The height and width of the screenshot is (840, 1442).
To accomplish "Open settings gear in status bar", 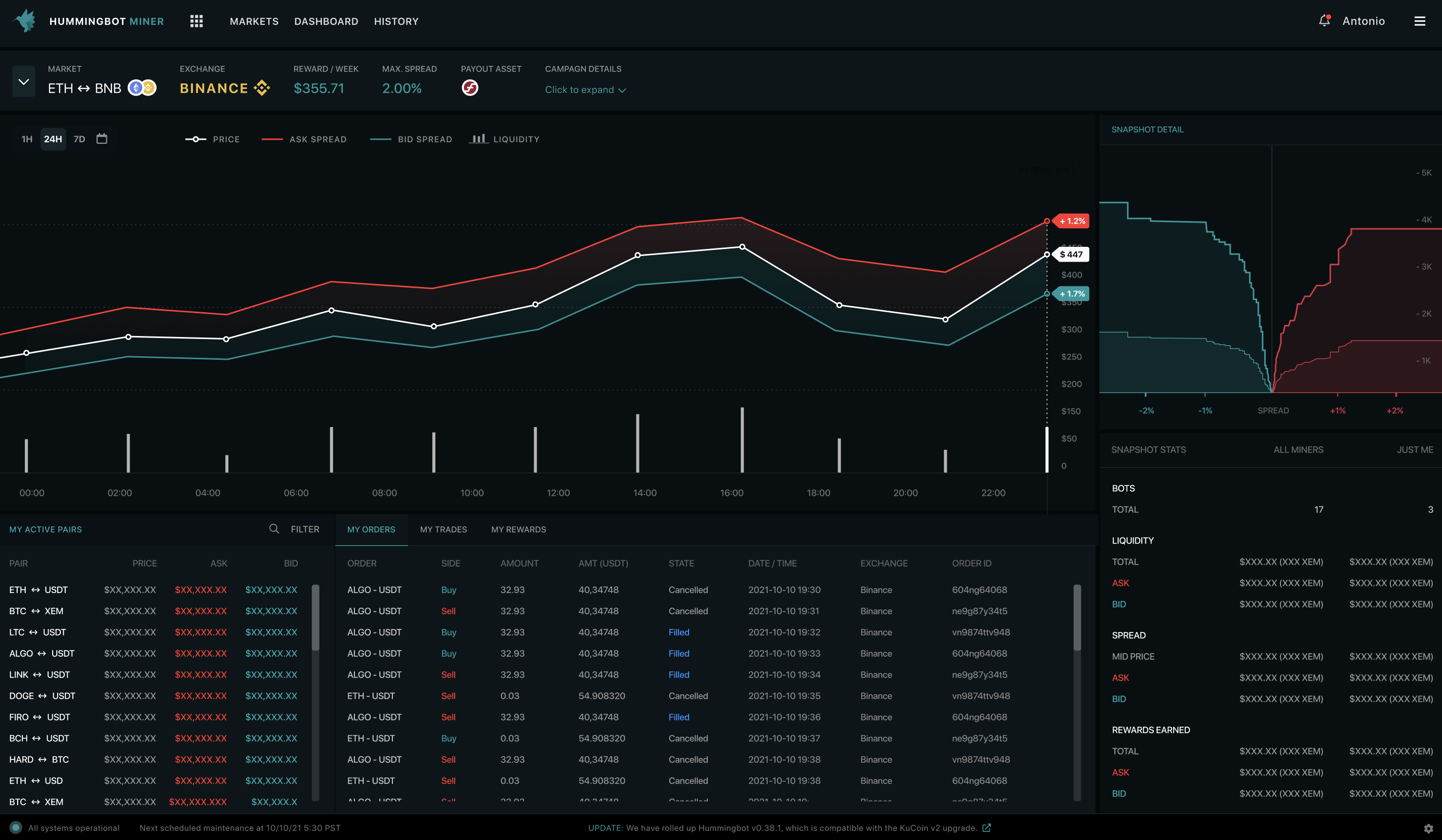I will (x=1428, y=828).
